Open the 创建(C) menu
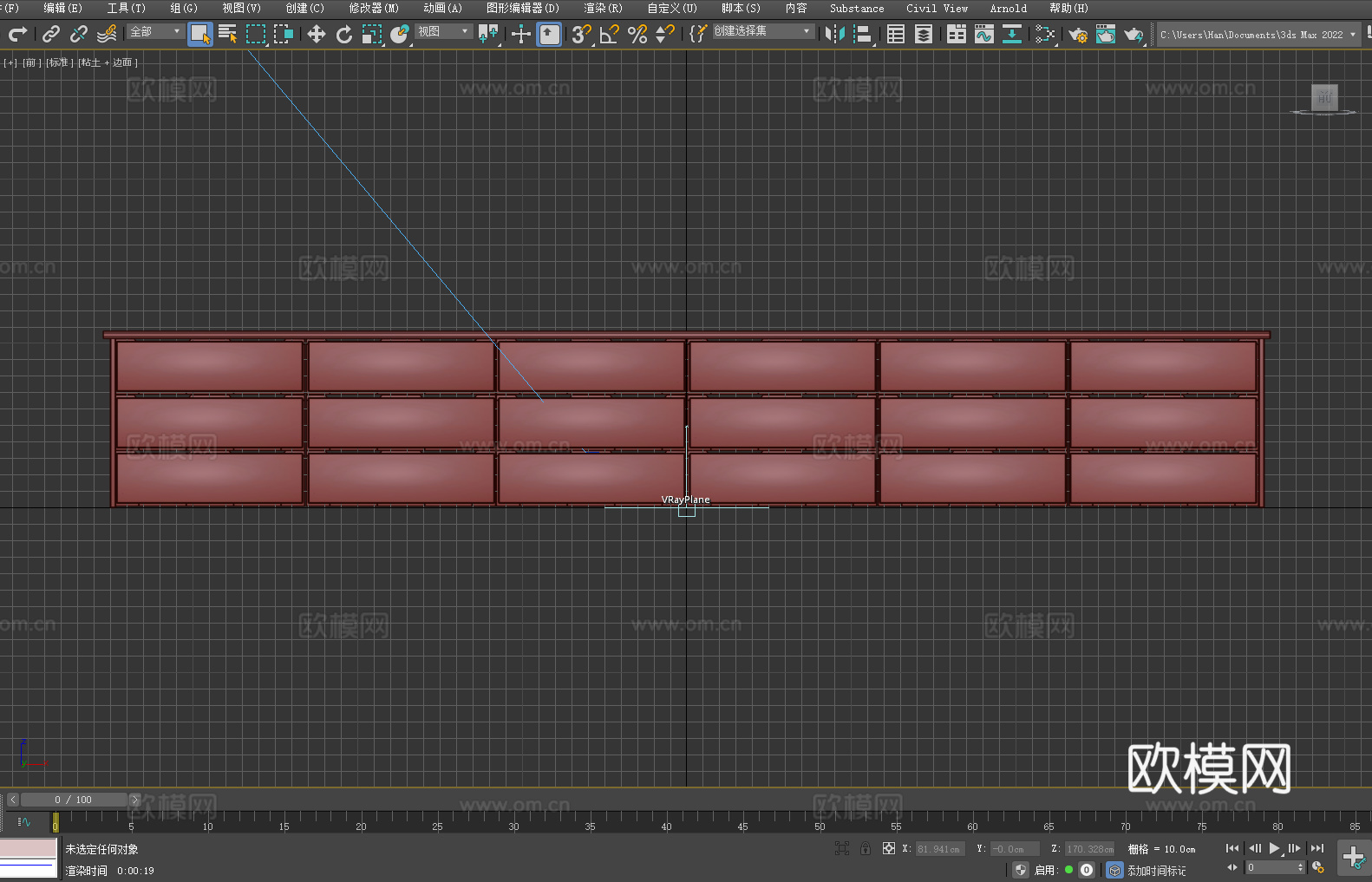Screen dimensions: 1372x882 (x=304, y=8)
